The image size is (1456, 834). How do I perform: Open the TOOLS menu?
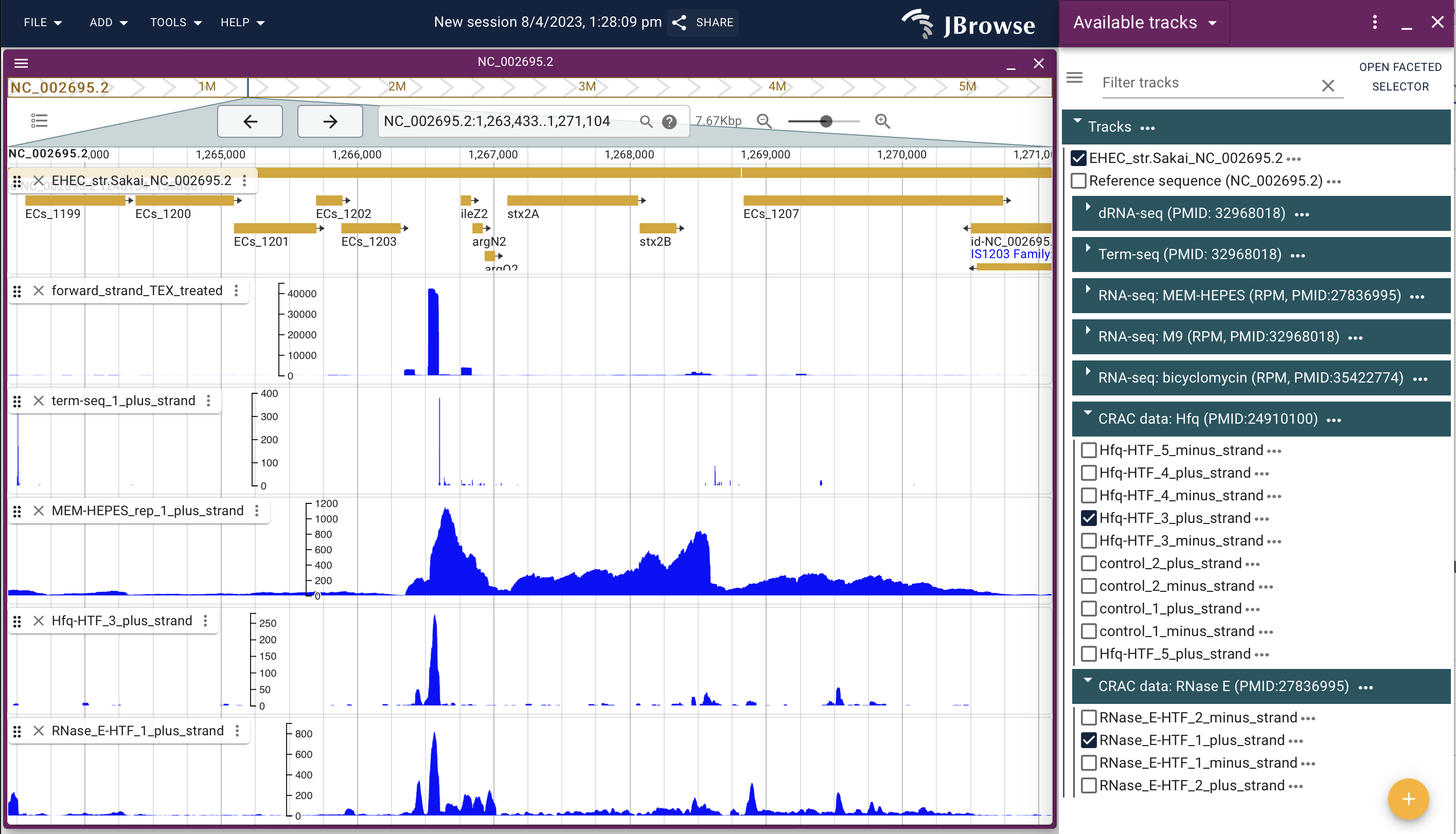click(175, 22)
